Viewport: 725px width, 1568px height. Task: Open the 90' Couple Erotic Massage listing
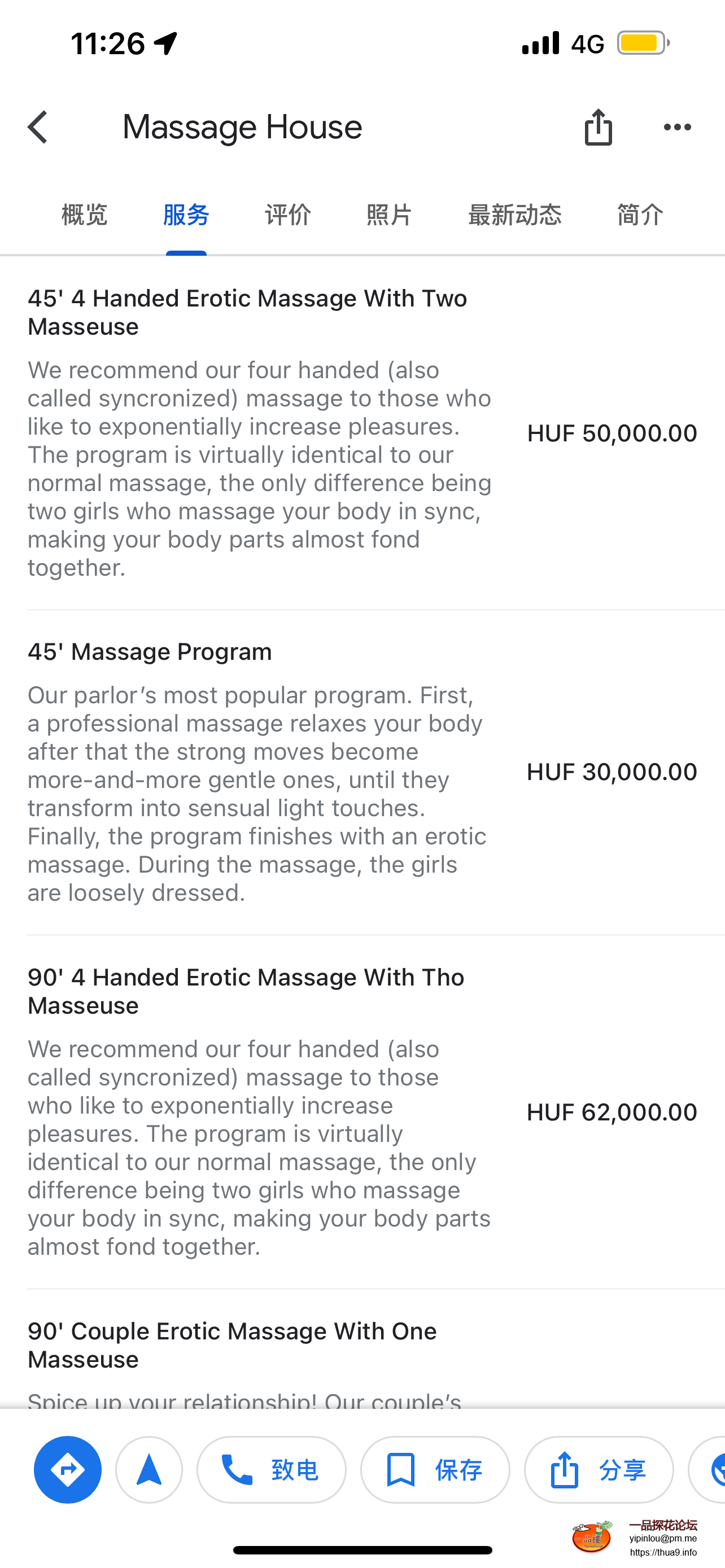[x=232, y=1344]
